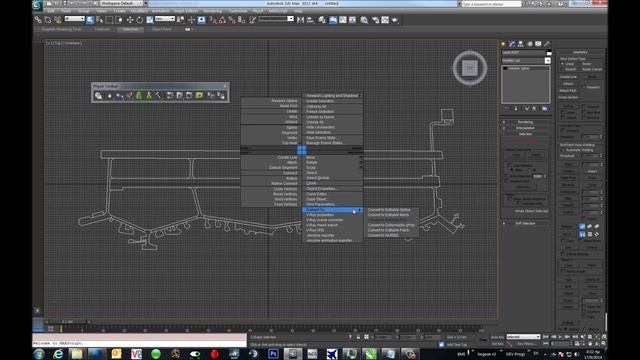Select the Linear vertex type radio

pos(562,64)
